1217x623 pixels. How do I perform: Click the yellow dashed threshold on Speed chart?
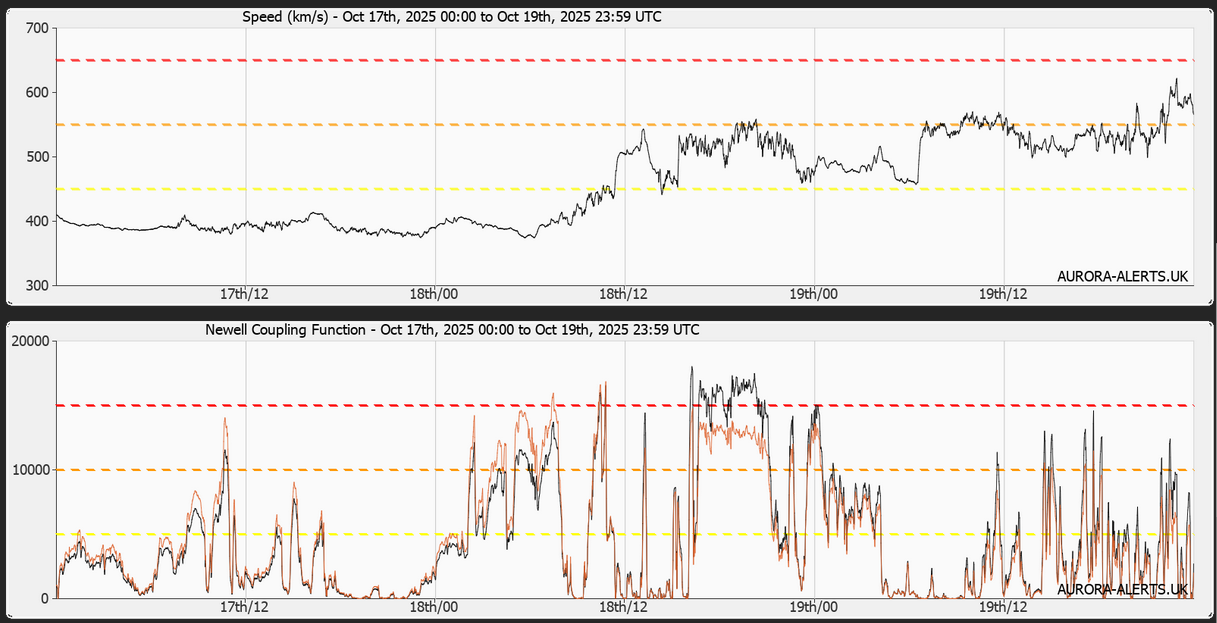[x=300, y=189]
